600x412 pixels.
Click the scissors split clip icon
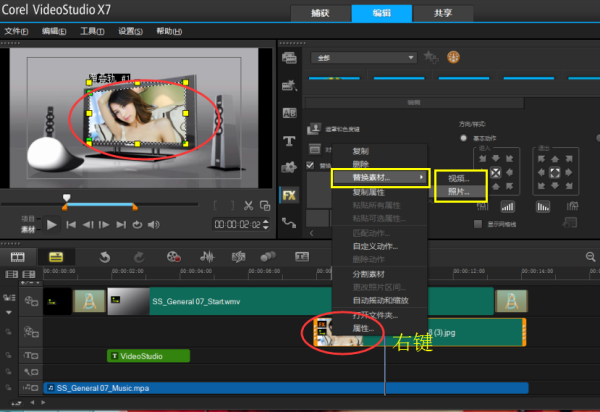(249, 206)
